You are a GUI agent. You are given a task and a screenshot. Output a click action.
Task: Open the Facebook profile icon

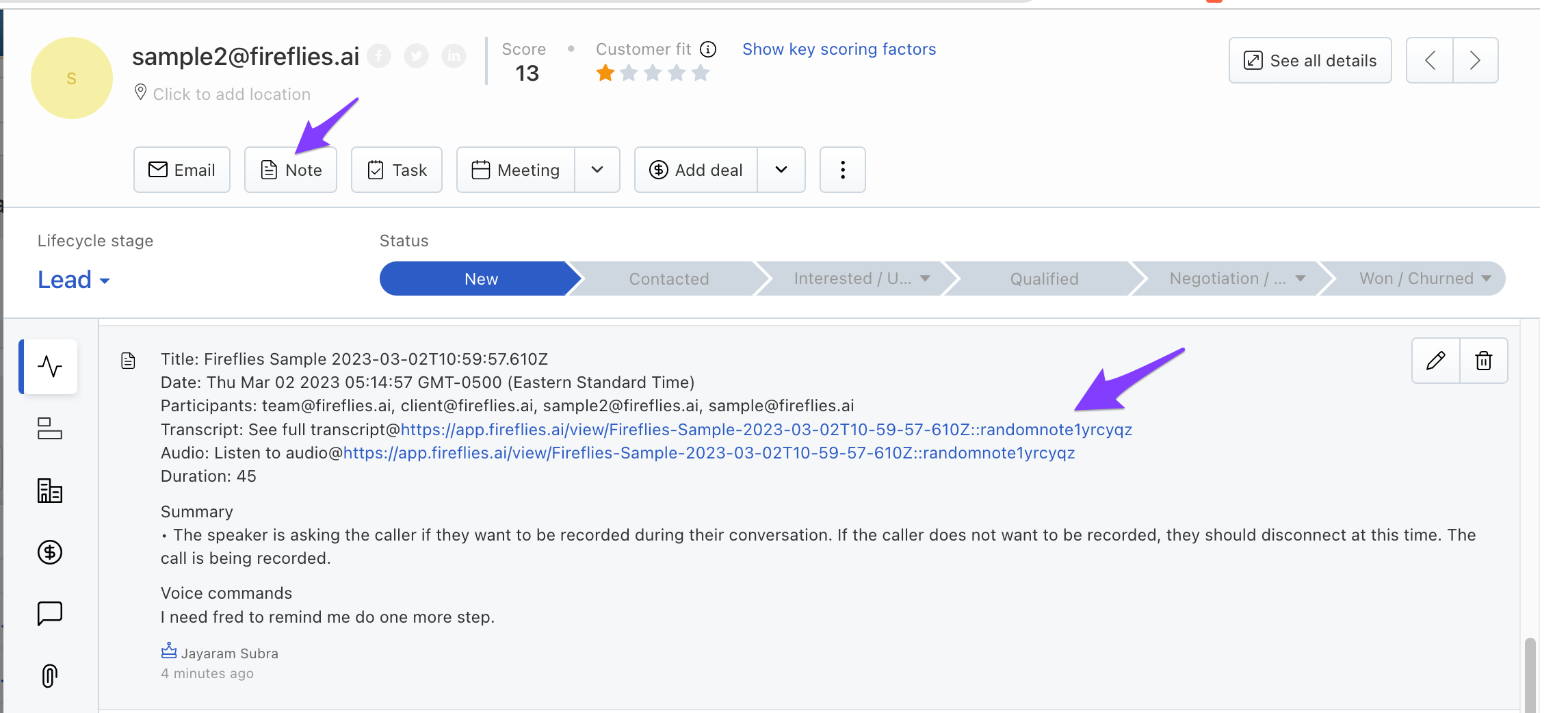[x=379, y=56]
